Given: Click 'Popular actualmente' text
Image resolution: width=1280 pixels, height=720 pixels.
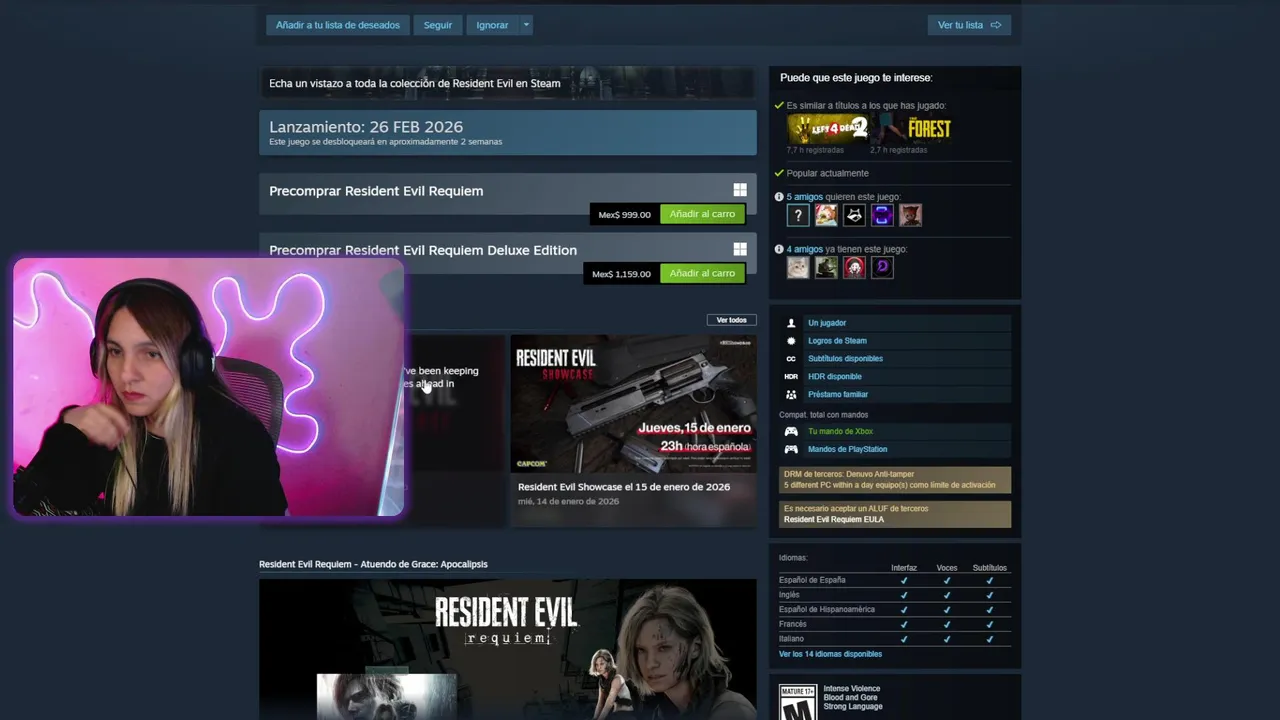Looking at the screenshot, I should (827, 173).
